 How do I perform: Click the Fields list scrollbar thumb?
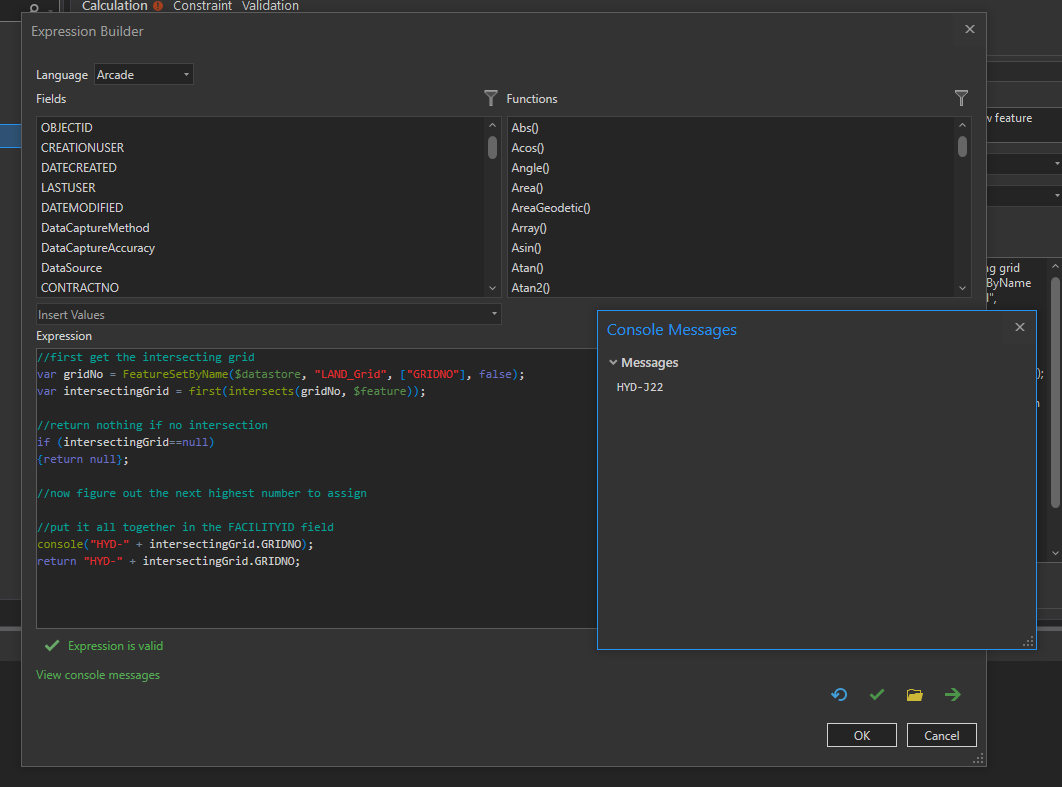(x=492, y=148)
